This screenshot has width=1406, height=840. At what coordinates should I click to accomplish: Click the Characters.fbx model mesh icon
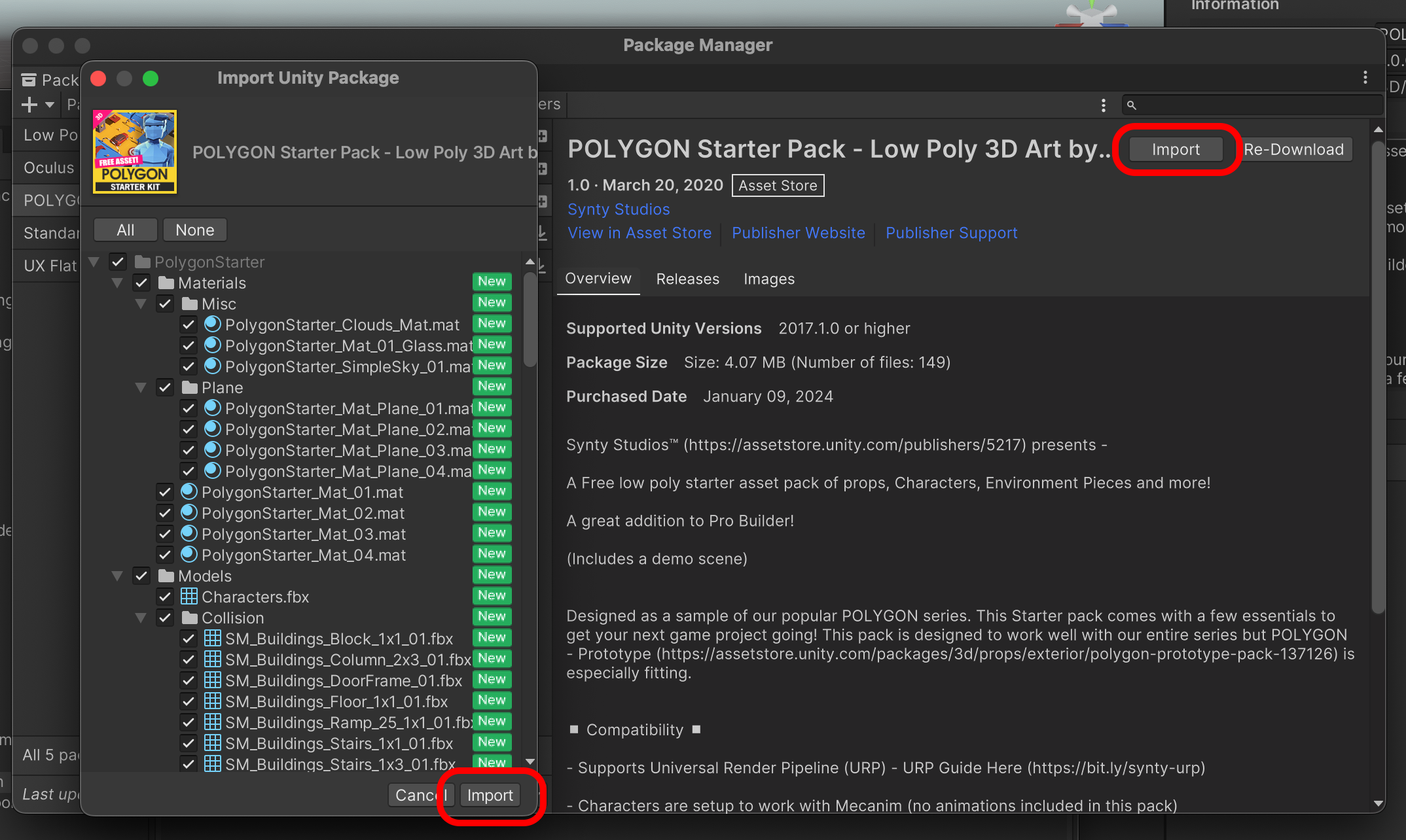pos(189,597)
